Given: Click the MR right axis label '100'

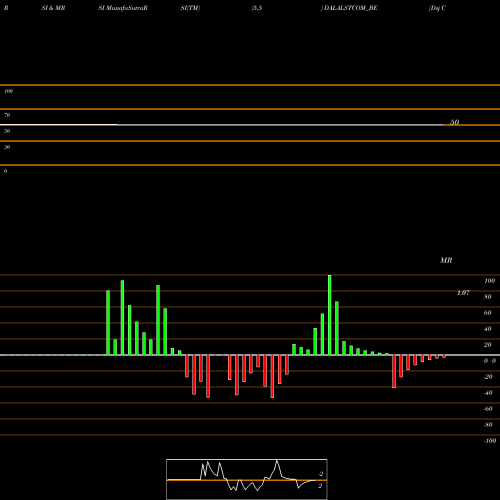Looking at the screenshot, I should tap(489, 281).
